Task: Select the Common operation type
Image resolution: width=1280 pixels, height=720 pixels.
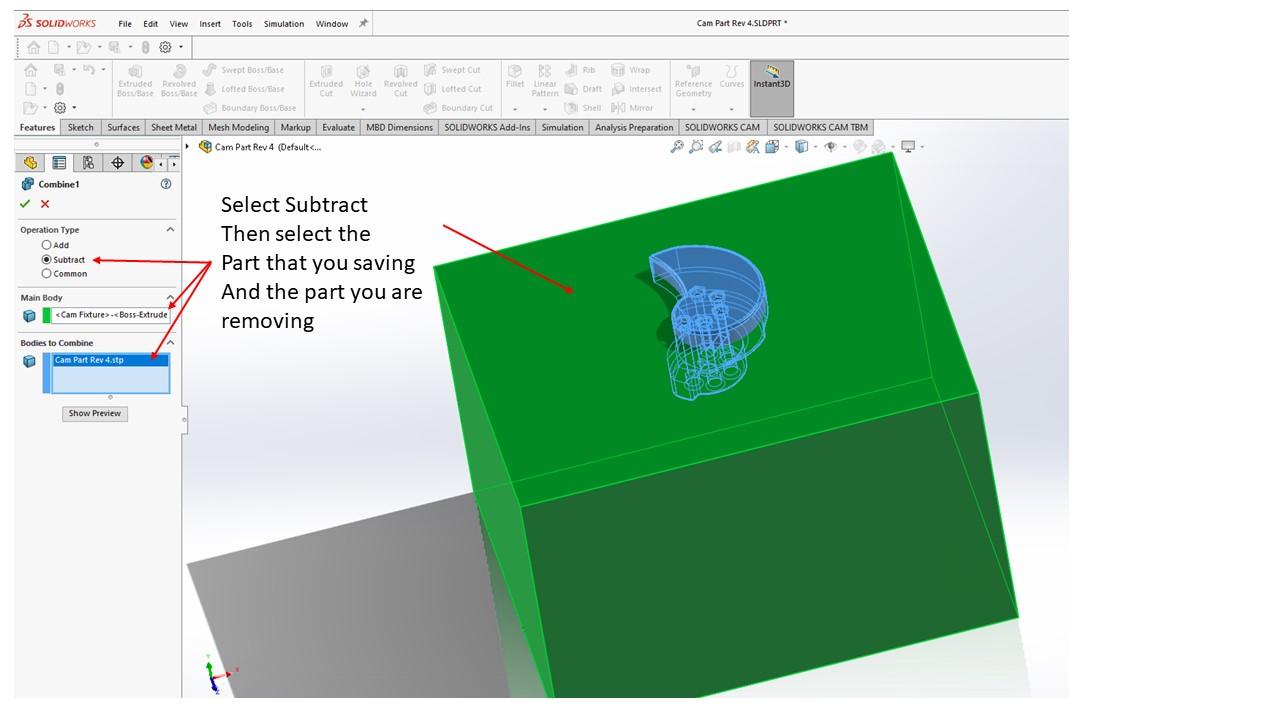Action: pos(47,273)
